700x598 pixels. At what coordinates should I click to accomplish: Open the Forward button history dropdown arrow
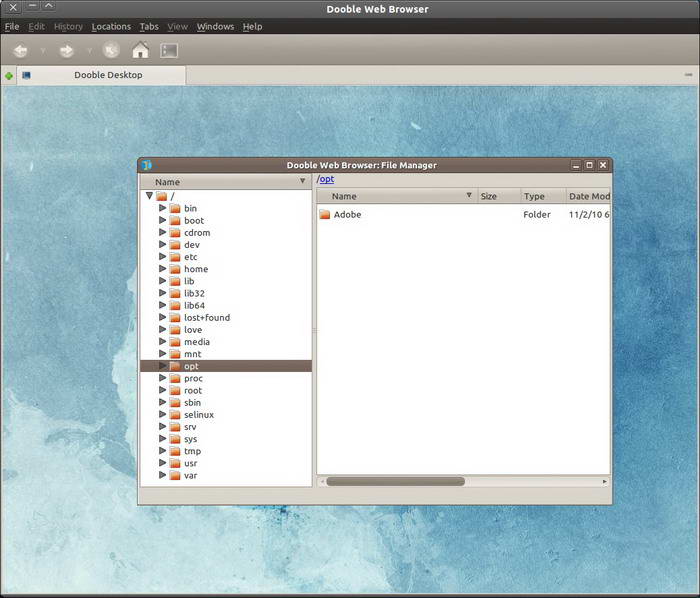click(89, 51)
